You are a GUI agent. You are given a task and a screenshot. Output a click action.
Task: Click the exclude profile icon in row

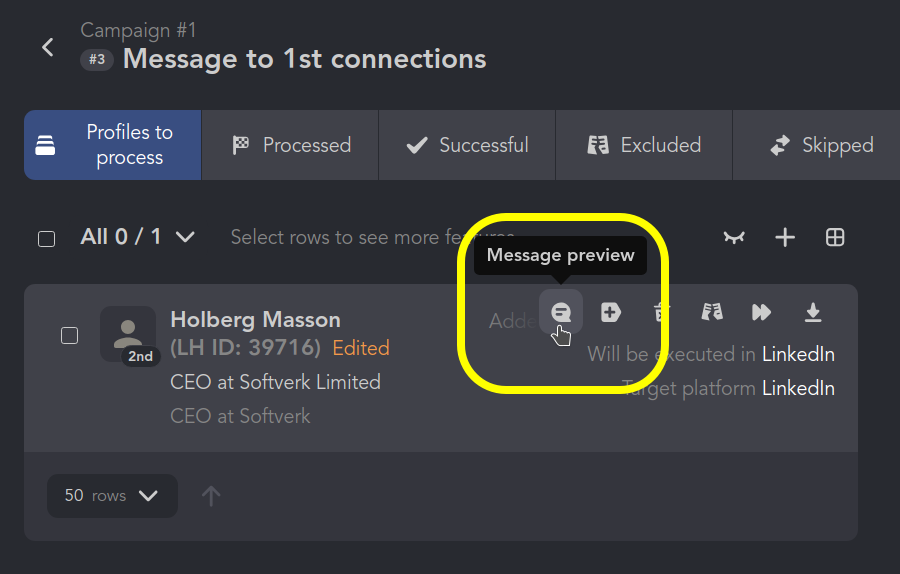click(712, 312)
